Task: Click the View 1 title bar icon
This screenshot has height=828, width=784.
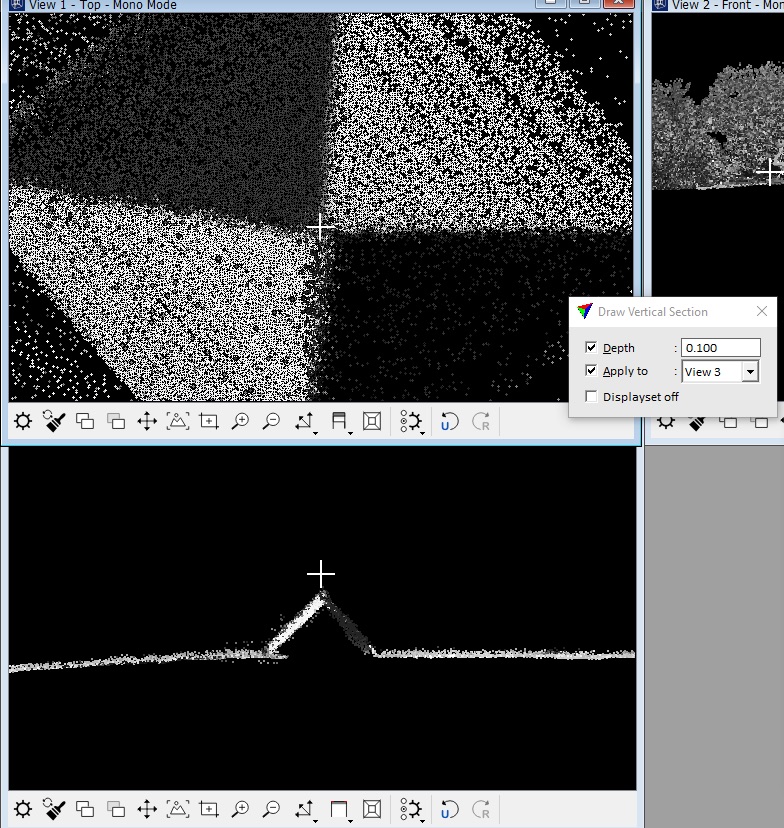Action: click(x=17, y=5)
